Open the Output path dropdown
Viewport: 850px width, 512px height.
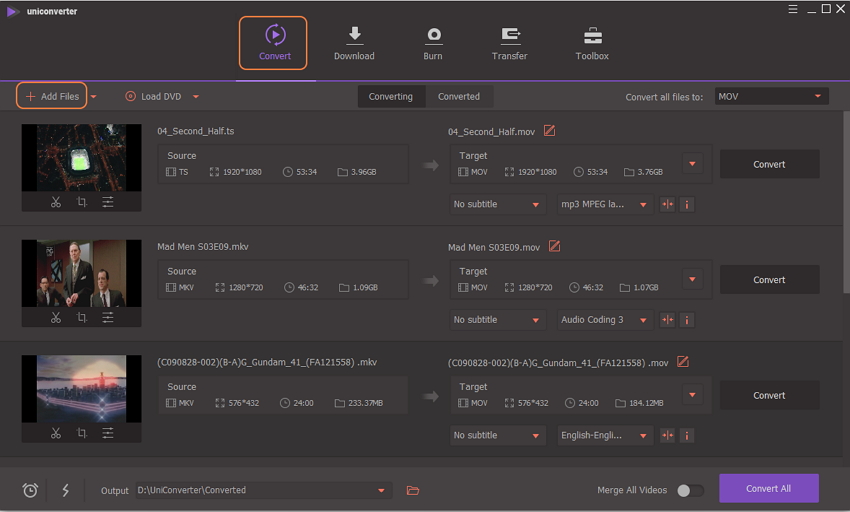[x=382, y=490]
